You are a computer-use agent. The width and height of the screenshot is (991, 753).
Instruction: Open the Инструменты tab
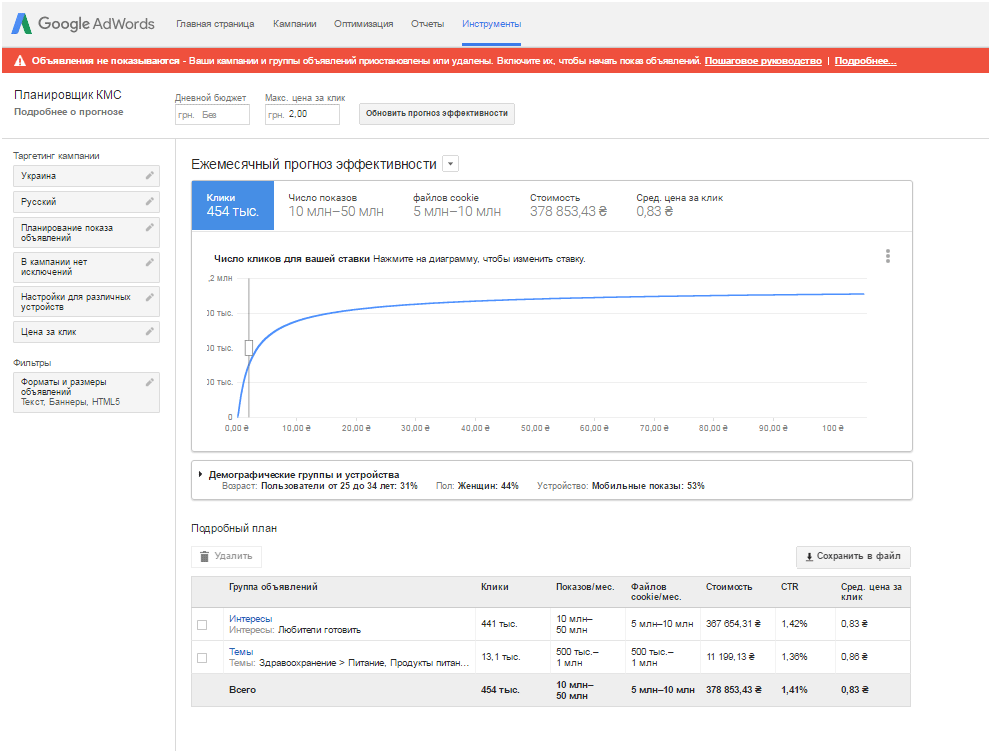point(492,24)
